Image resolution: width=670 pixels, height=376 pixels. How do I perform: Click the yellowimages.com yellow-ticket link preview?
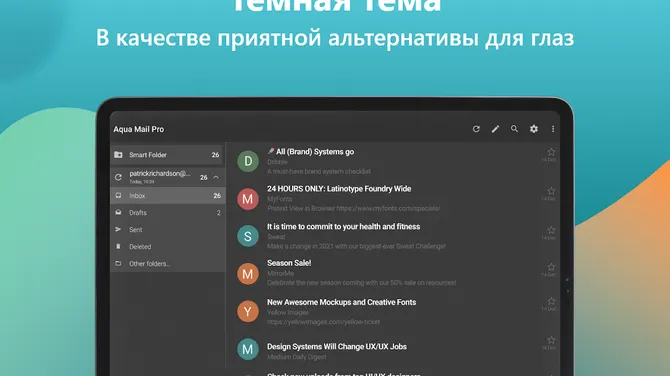[x=323, y=322]
